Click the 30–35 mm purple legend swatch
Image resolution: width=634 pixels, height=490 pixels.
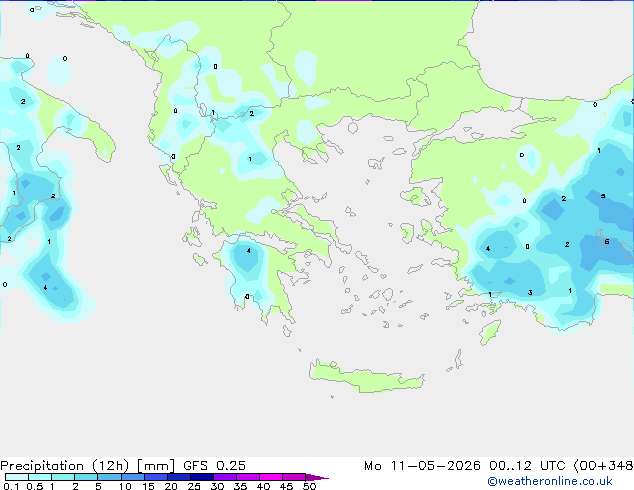pyautogui.click(x=225, y=477)
